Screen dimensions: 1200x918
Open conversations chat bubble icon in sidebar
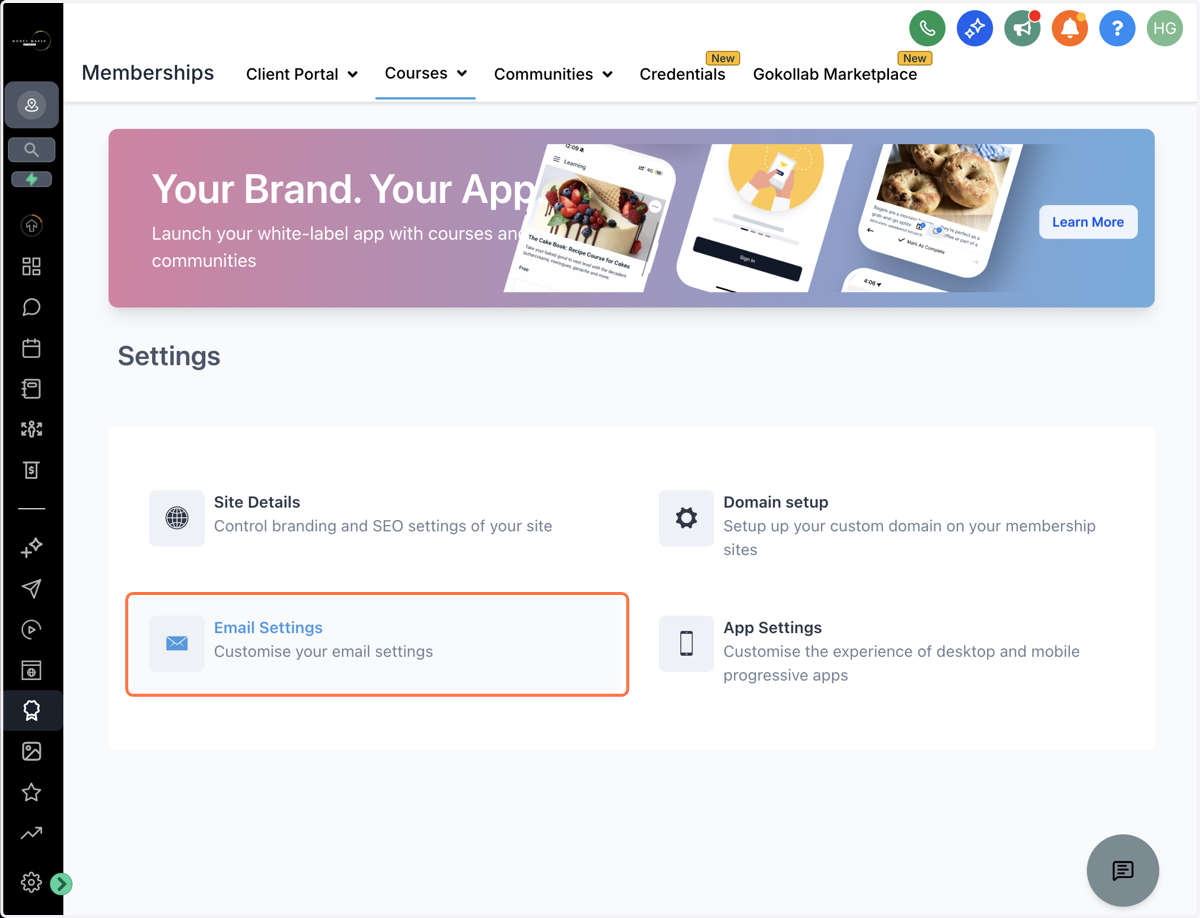coord(31,307)
